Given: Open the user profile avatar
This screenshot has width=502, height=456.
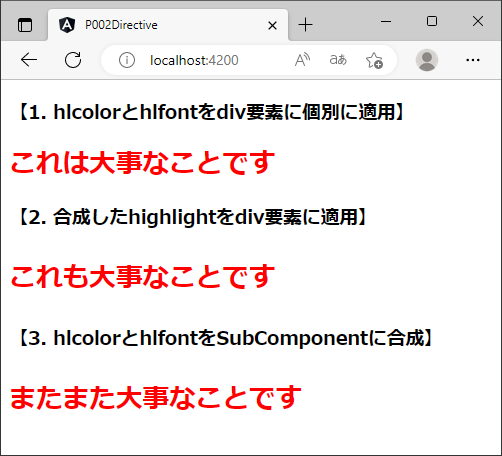Looking at the screenshot, I should point(427,60).
